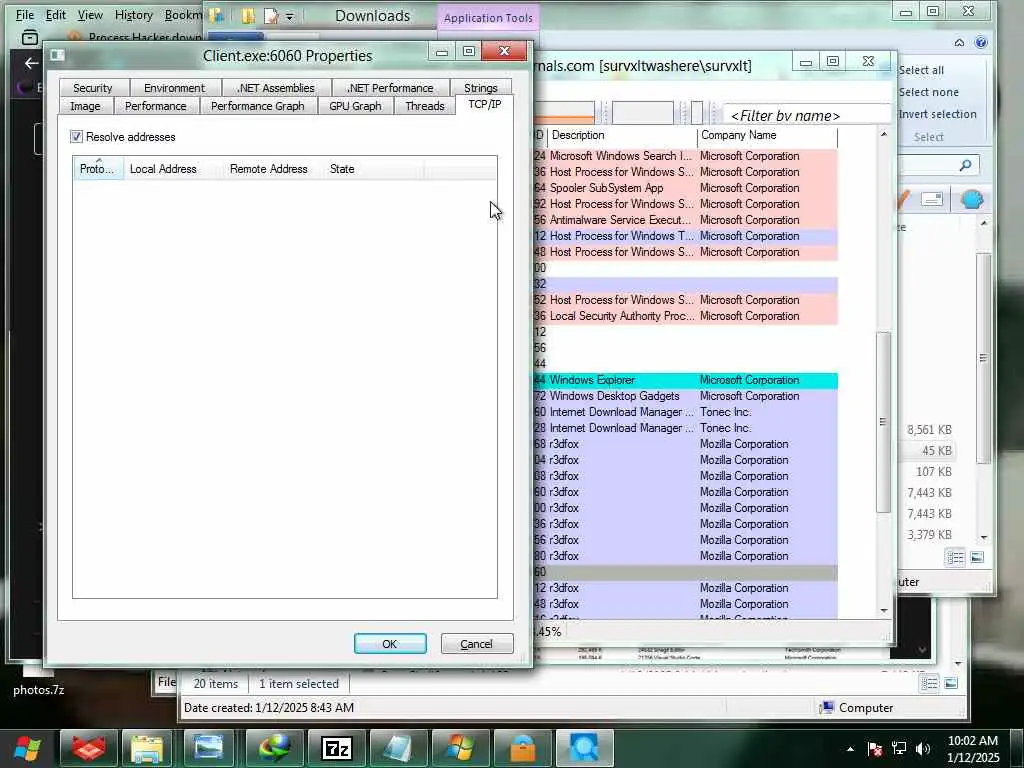Click OK in Client.exe Properties dialog

(x=390, y=643)
